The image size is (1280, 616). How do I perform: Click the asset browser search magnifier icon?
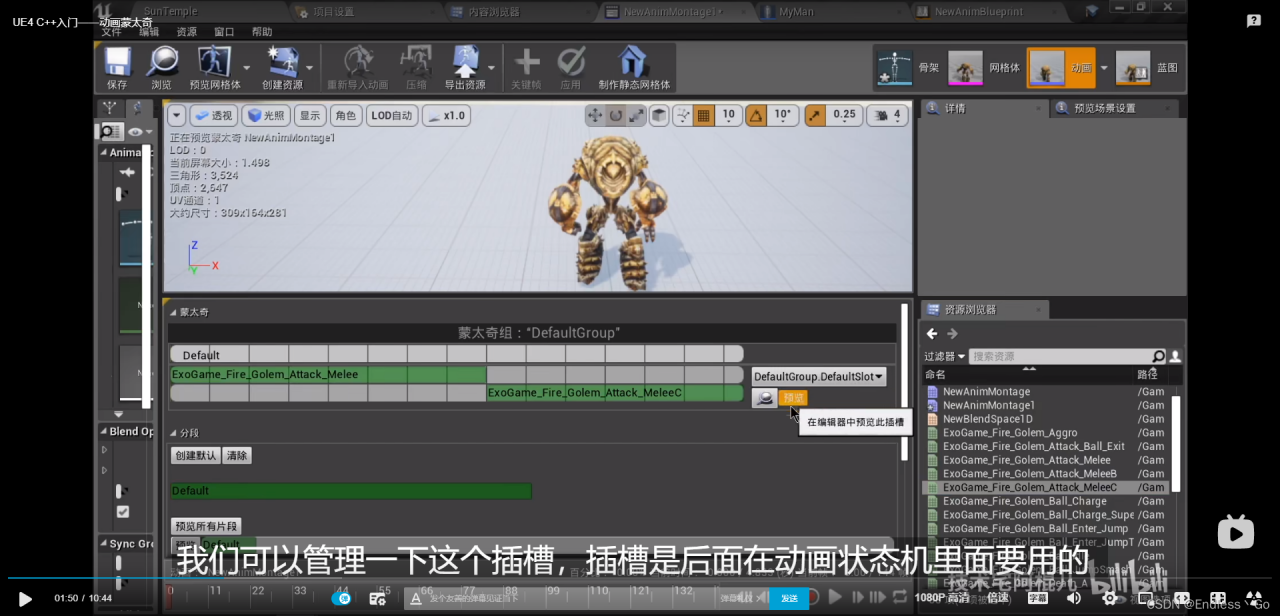1158,356
